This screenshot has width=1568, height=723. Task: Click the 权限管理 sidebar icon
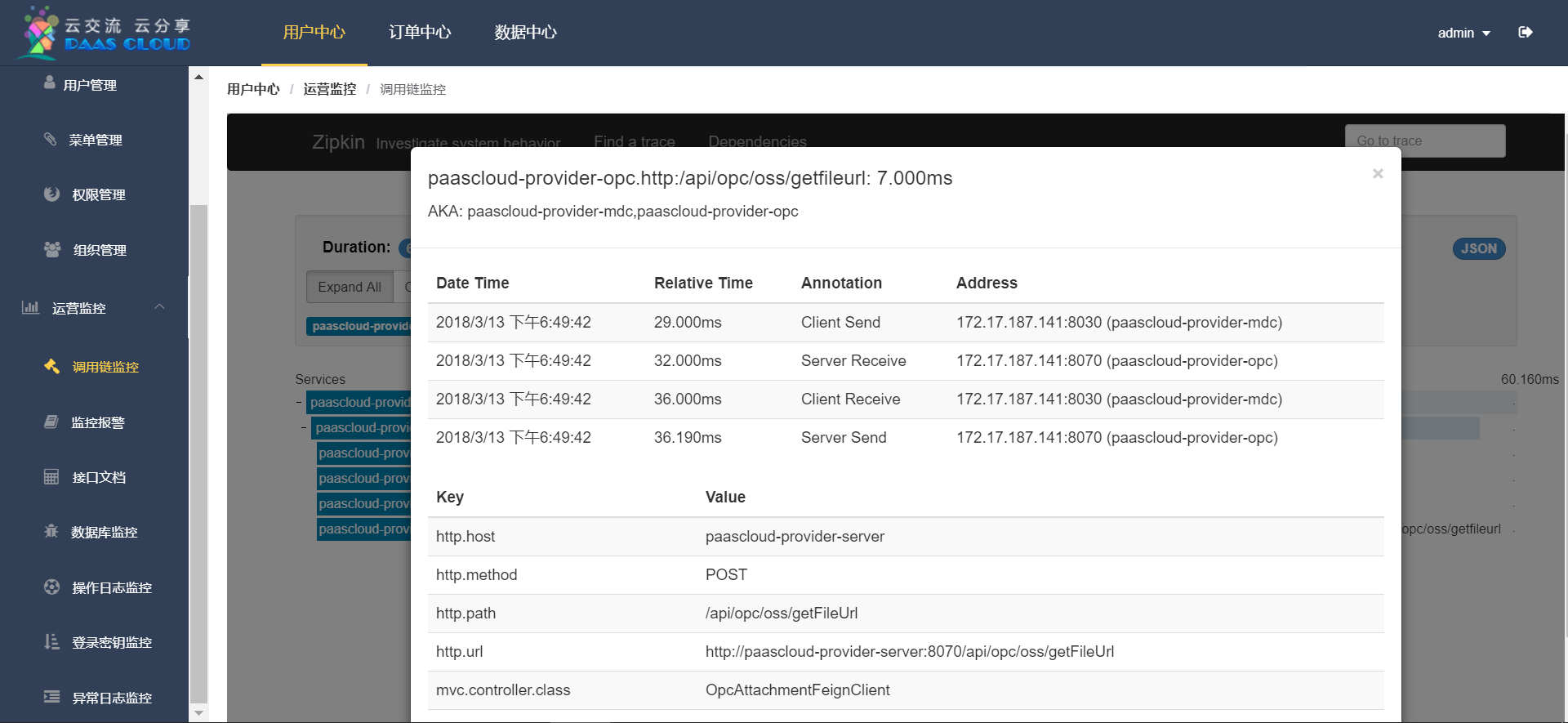[x=51, y=194]
